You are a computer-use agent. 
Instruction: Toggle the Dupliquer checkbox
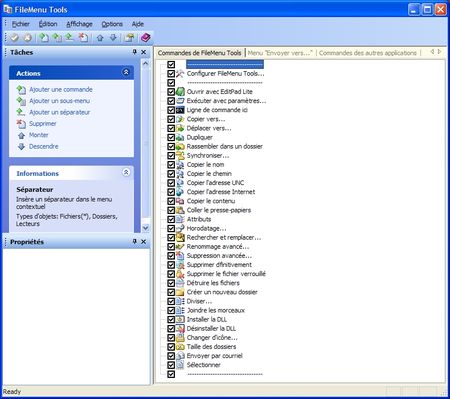(x=171, y=137)
